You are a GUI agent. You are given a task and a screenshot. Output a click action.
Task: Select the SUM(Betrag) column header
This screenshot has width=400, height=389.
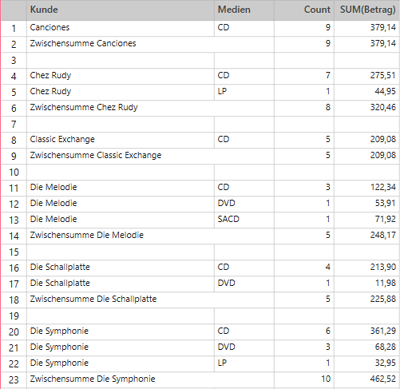point(367,10)
